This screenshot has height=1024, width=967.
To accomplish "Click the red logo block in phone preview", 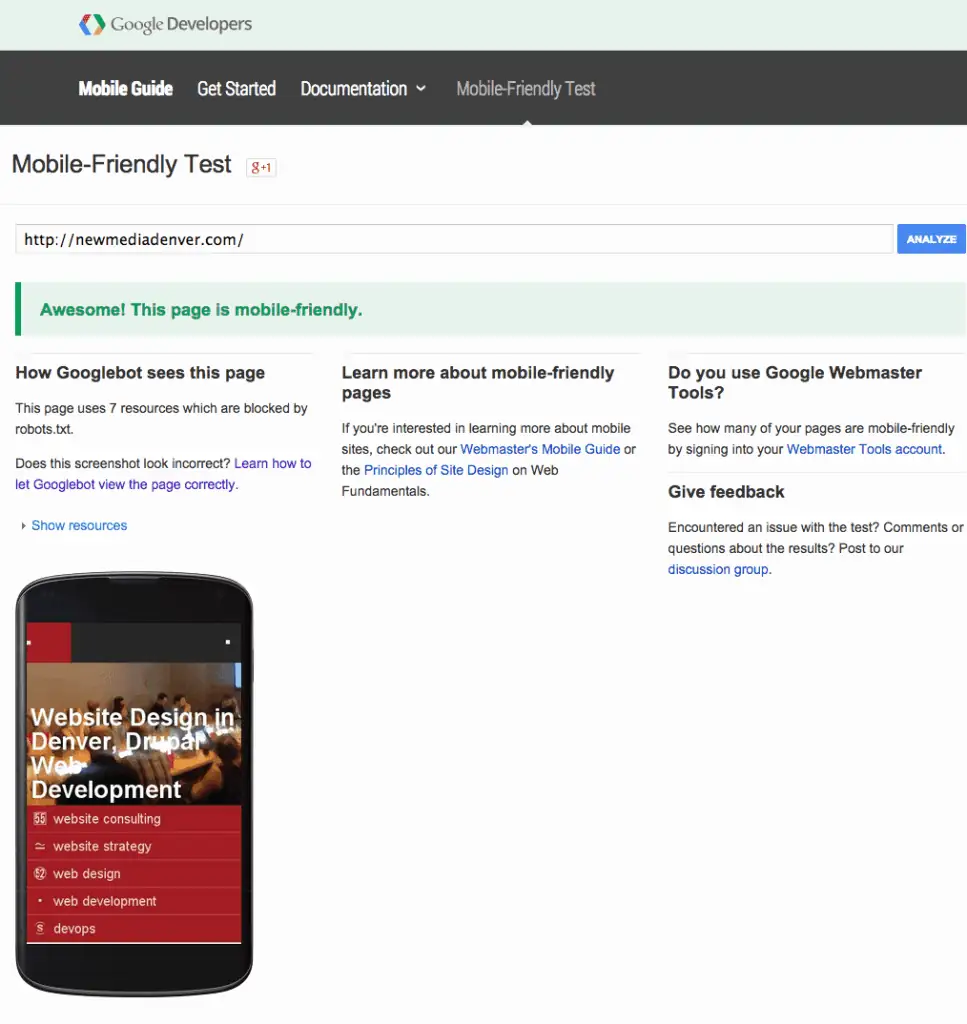I will tap(49, 643).
